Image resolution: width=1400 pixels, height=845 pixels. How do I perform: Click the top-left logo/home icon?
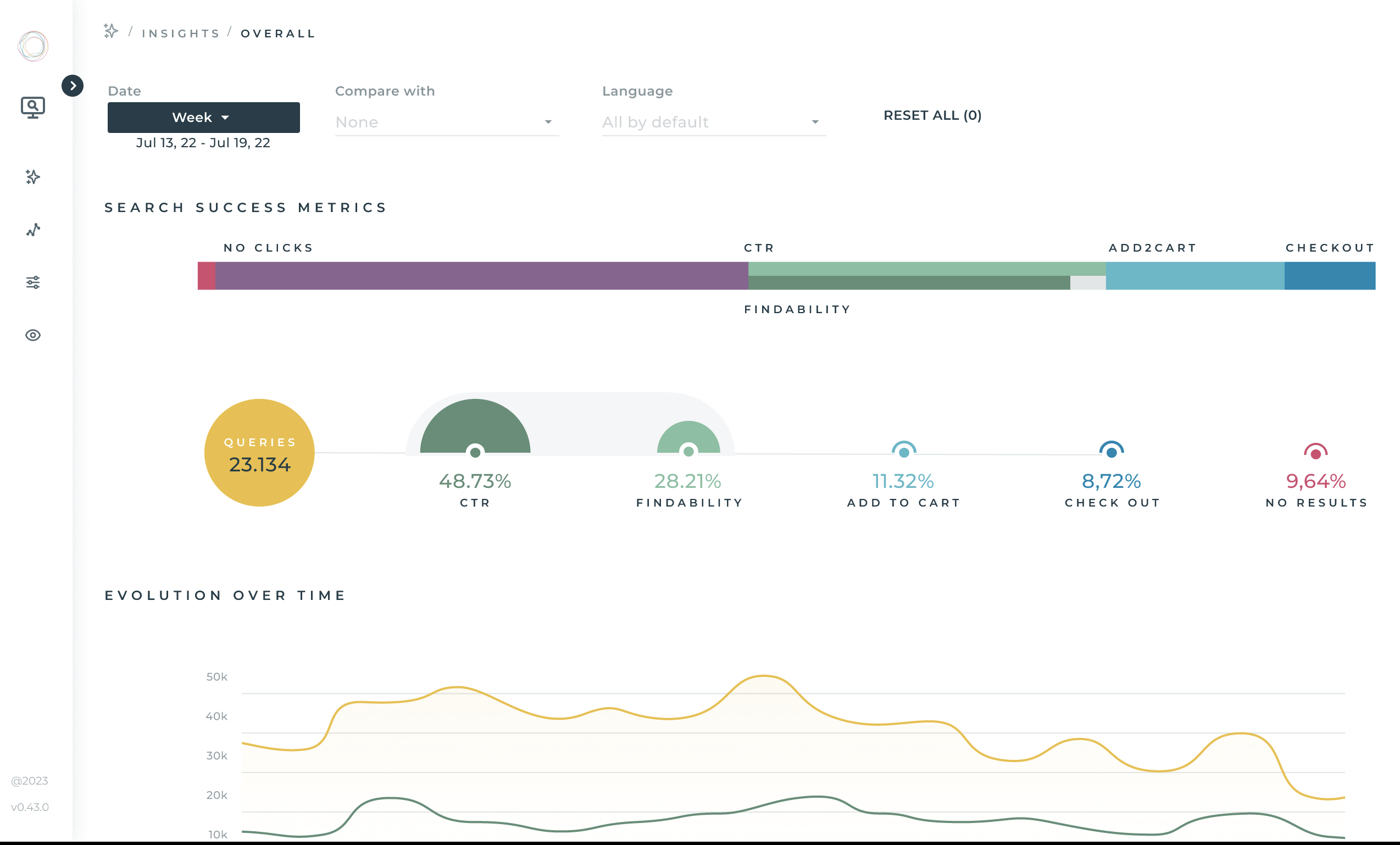point(33,46)
